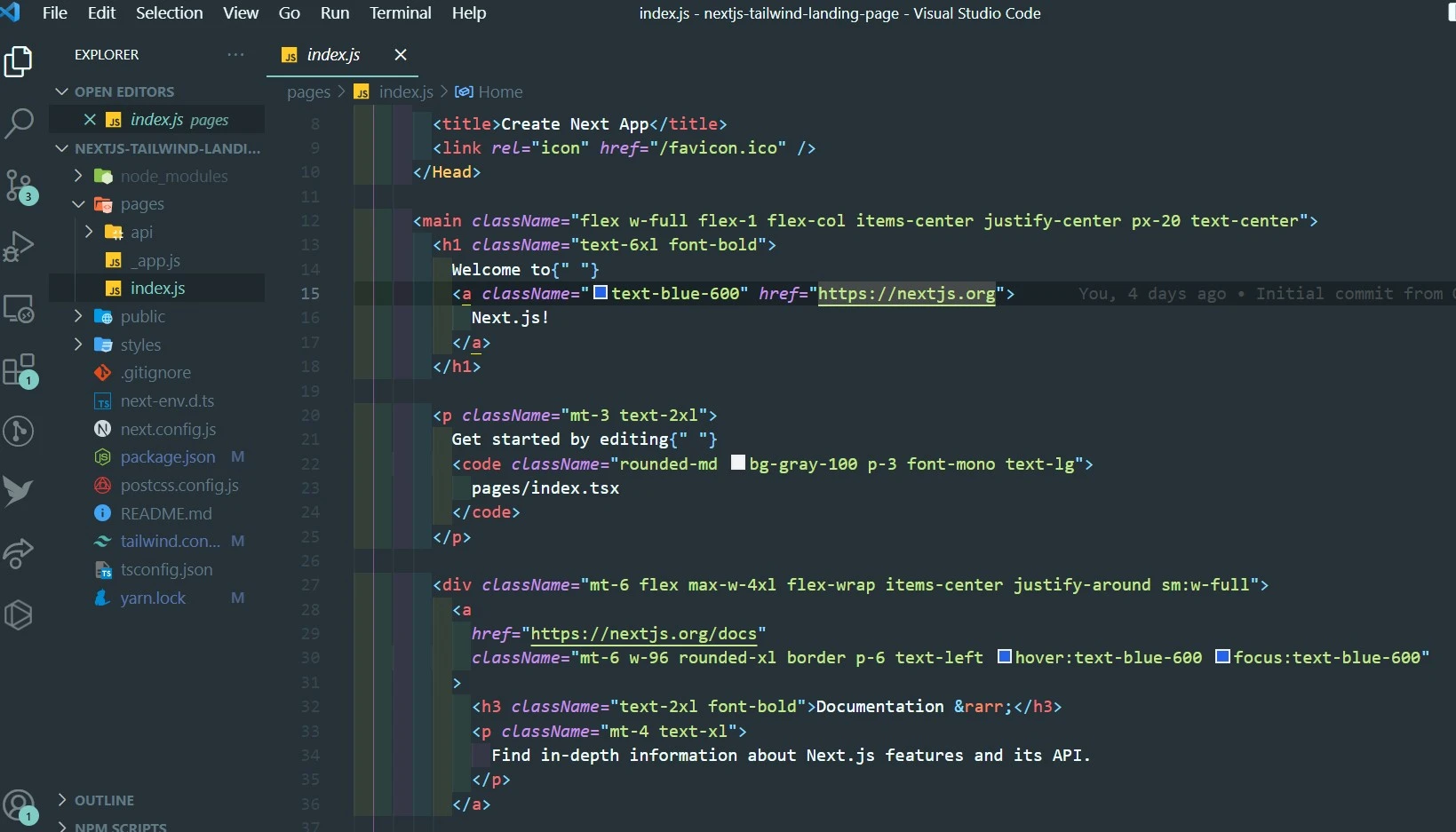Open color picker for text-blue-600 swatch on line 15

coord(601,292)
